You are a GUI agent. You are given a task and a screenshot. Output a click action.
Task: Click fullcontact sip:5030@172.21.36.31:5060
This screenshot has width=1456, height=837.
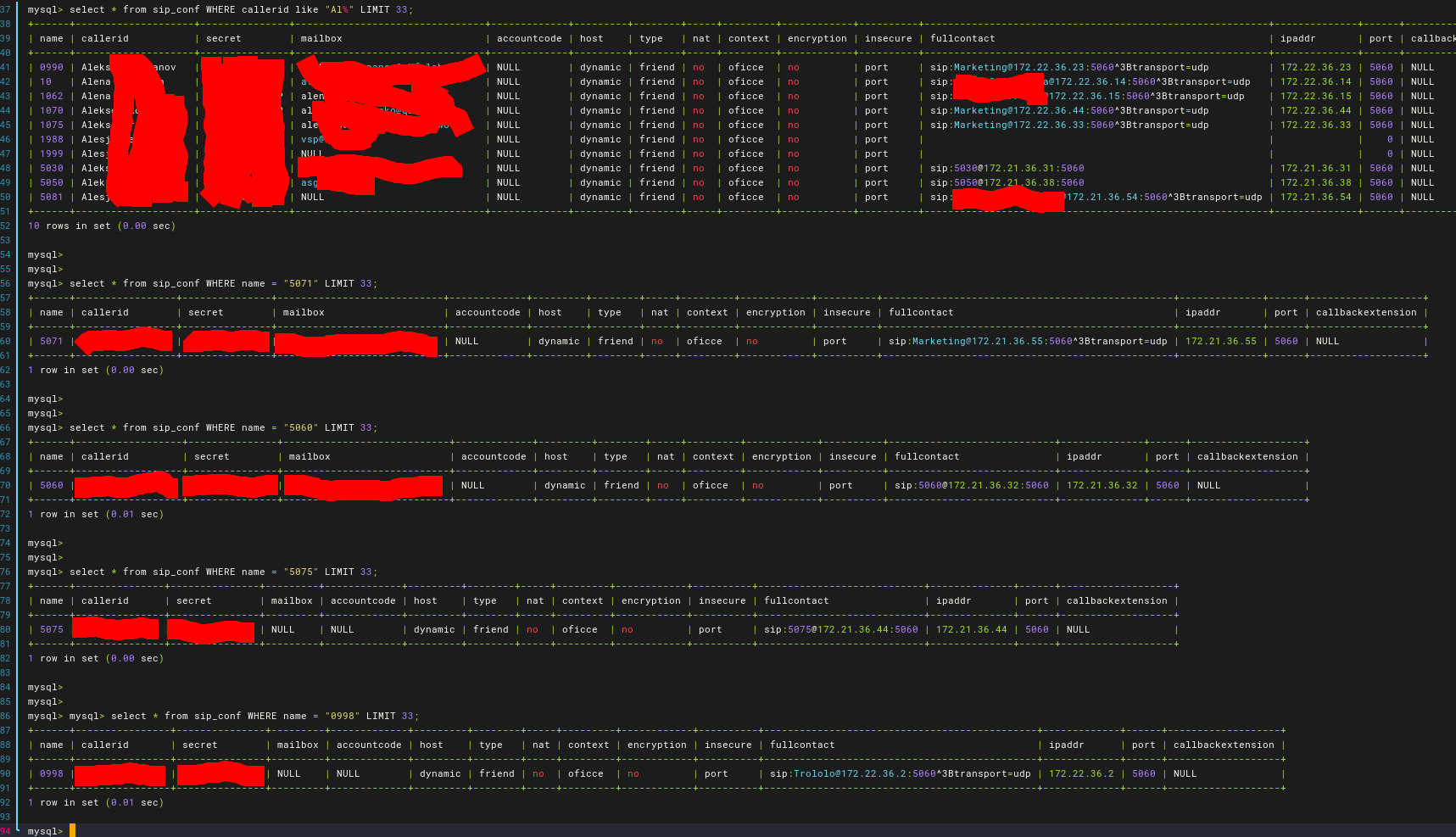click(x=1007, y=168)
